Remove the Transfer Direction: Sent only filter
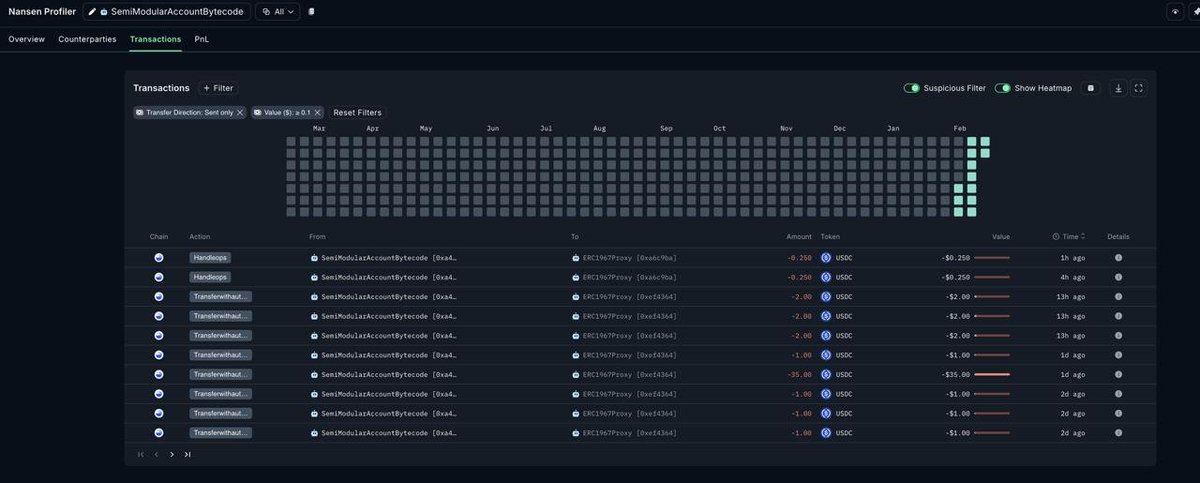1200x483 pixels. (240, 112)
